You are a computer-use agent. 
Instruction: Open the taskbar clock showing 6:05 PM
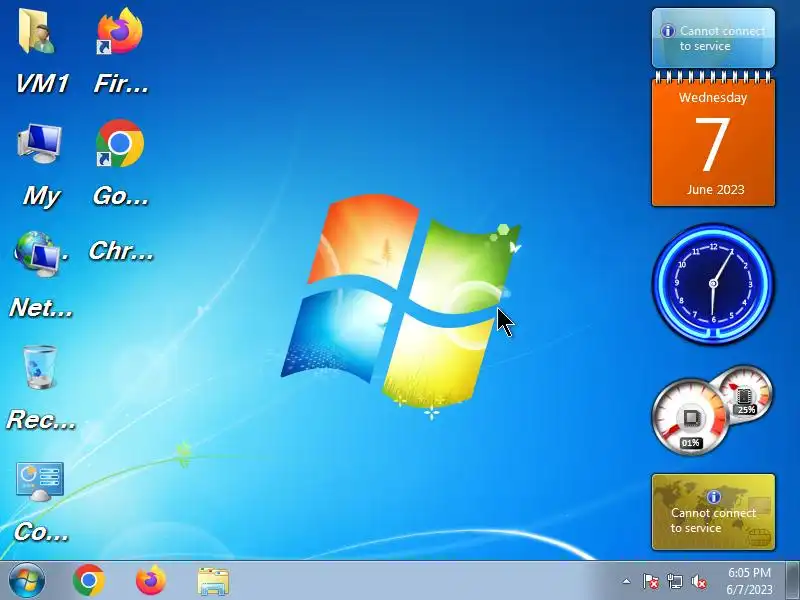[x=749, y=572]
